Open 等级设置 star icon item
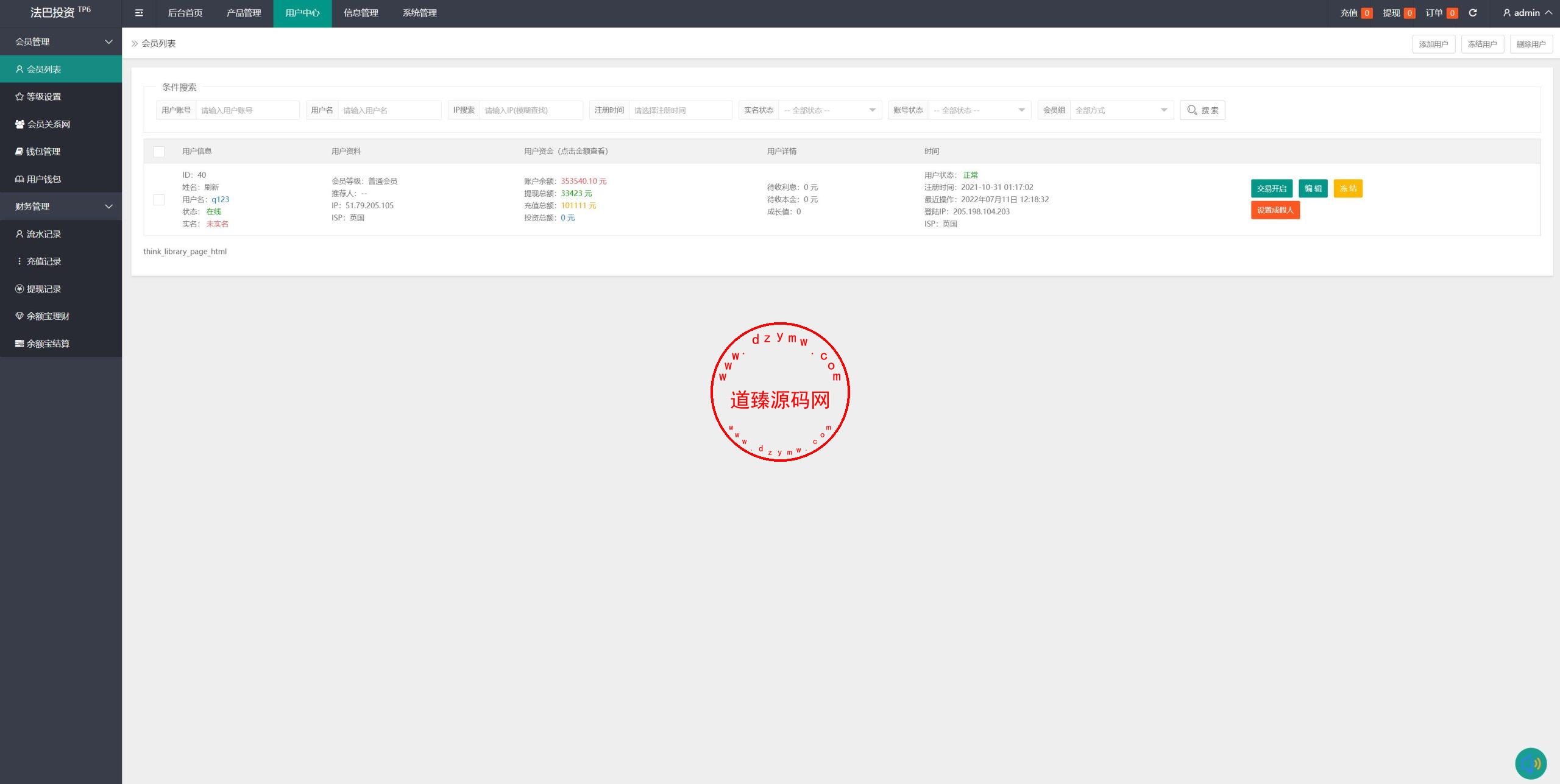Viewport: 1560px width, 784px height. pos(61,96)
